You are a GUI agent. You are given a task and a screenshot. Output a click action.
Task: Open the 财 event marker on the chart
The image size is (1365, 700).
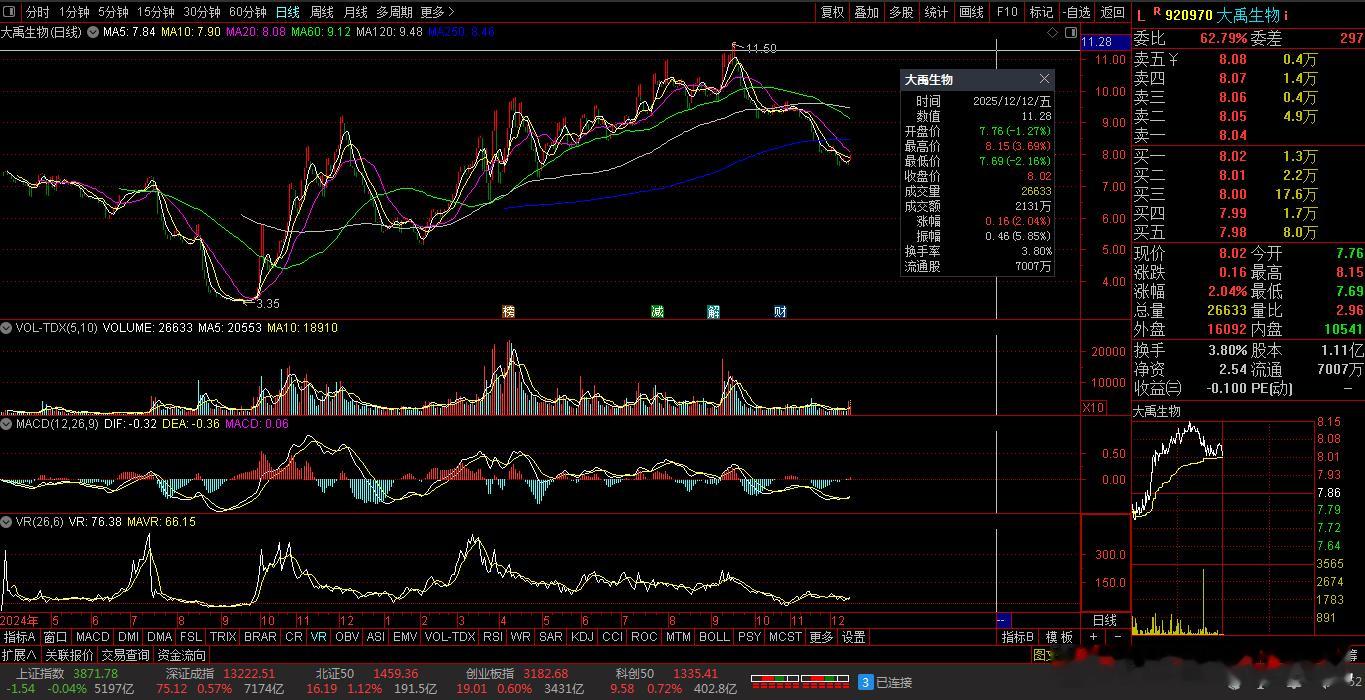tap(780, 311)
